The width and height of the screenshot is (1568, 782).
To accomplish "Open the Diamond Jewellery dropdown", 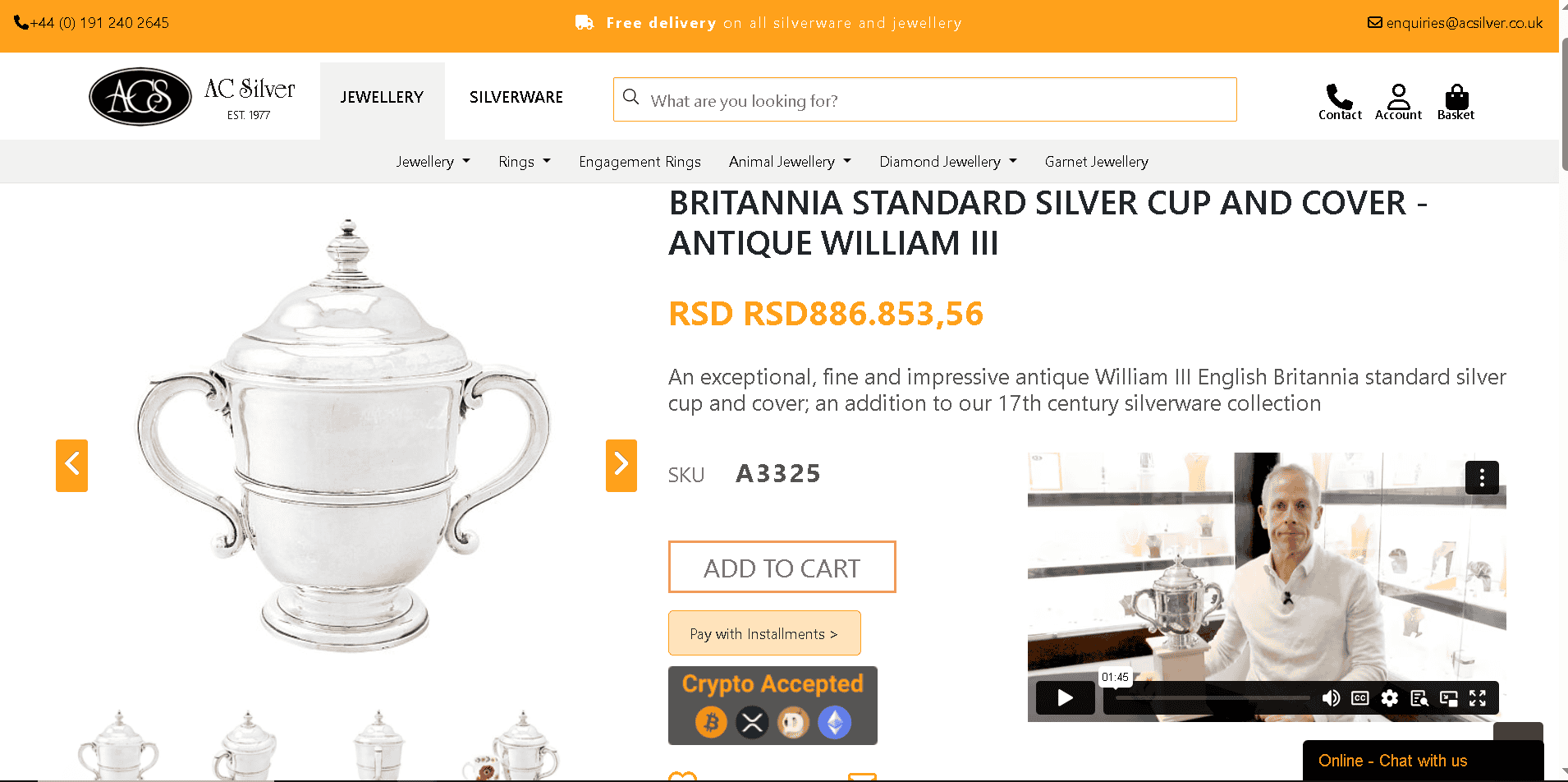I will click(947, 161).
